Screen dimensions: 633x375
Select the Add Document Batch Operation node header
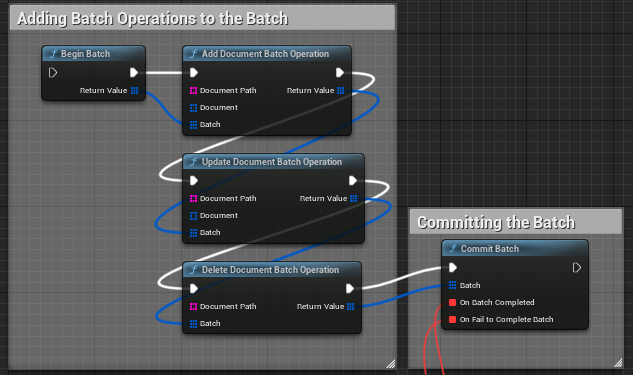[267, 54]
